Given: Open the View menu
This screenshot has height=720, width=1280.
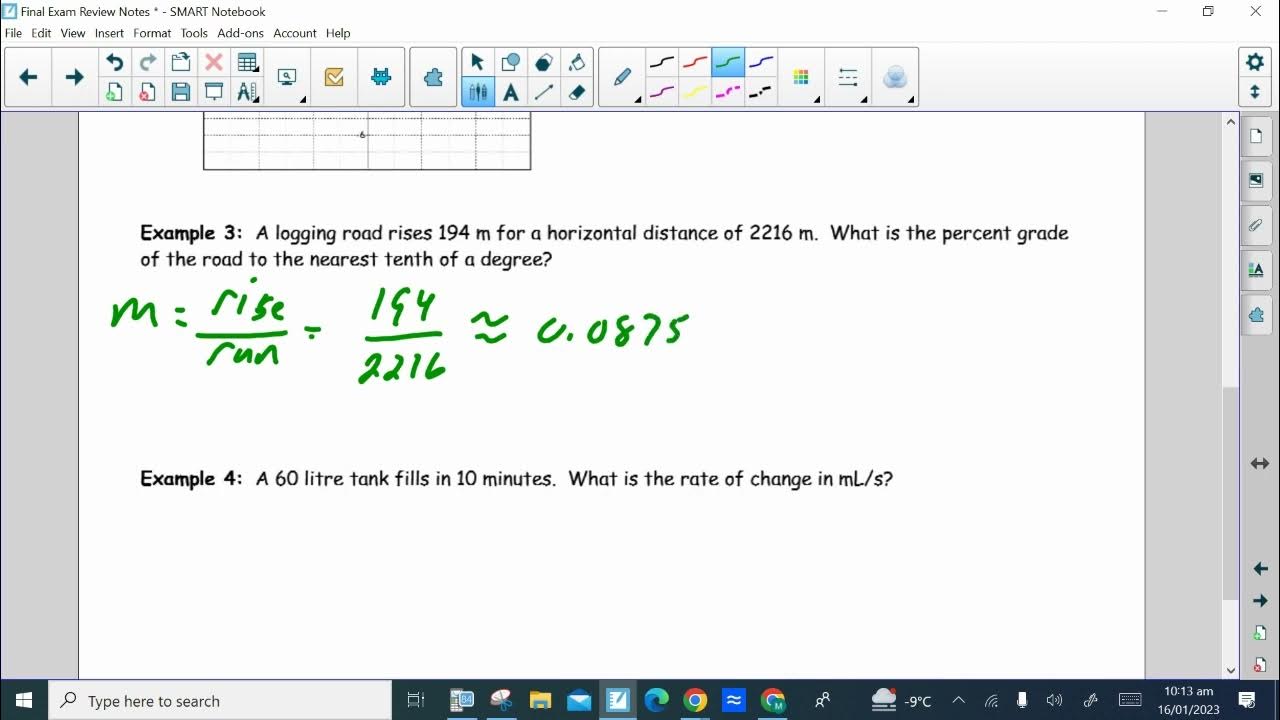Looking at the screenshot, I should pyautogui.click(x=73, y=33).
